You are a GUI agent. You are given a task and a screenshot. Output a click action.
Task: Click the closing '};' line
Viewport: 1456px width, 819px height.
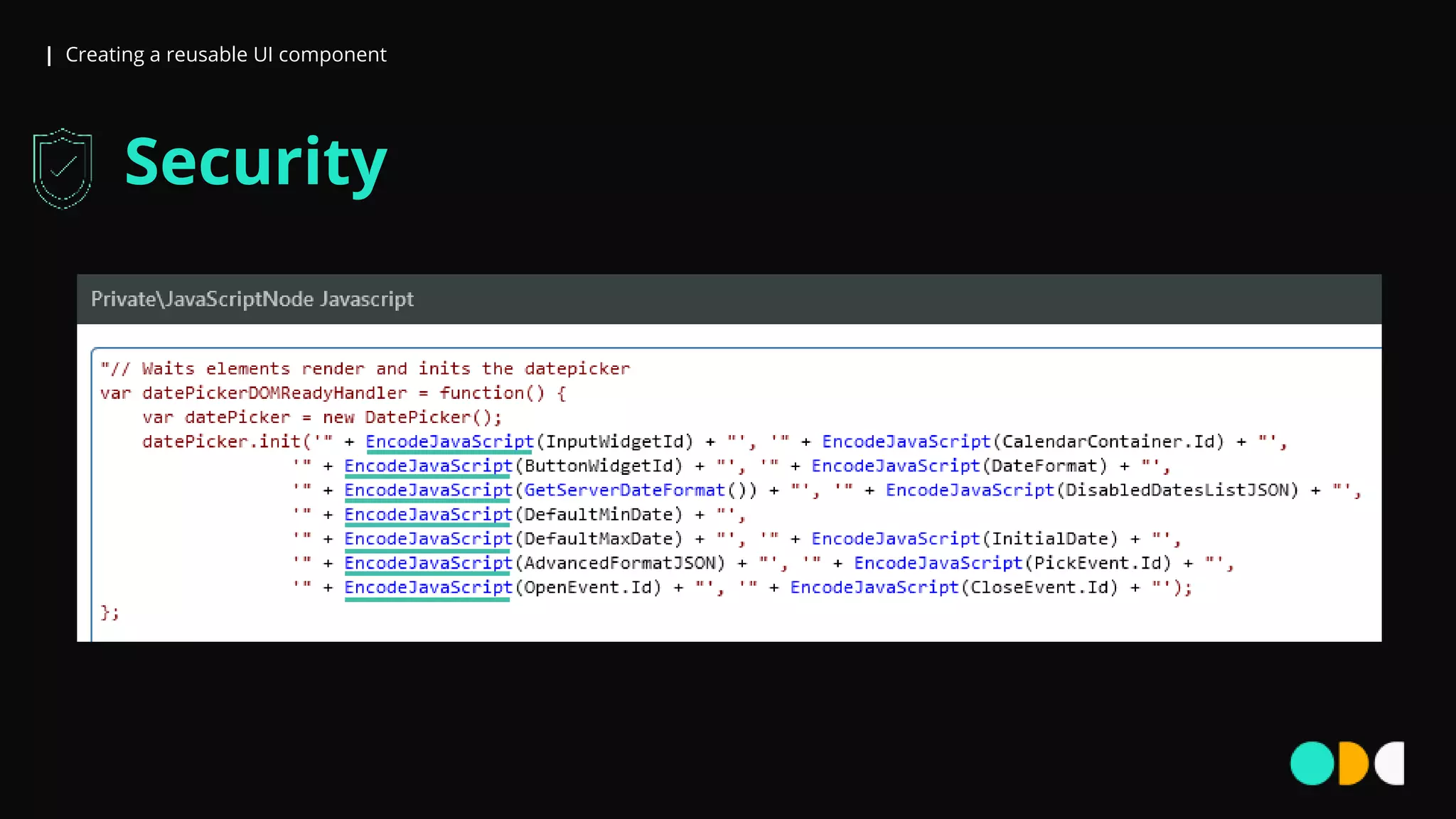(x=109, y=612)
